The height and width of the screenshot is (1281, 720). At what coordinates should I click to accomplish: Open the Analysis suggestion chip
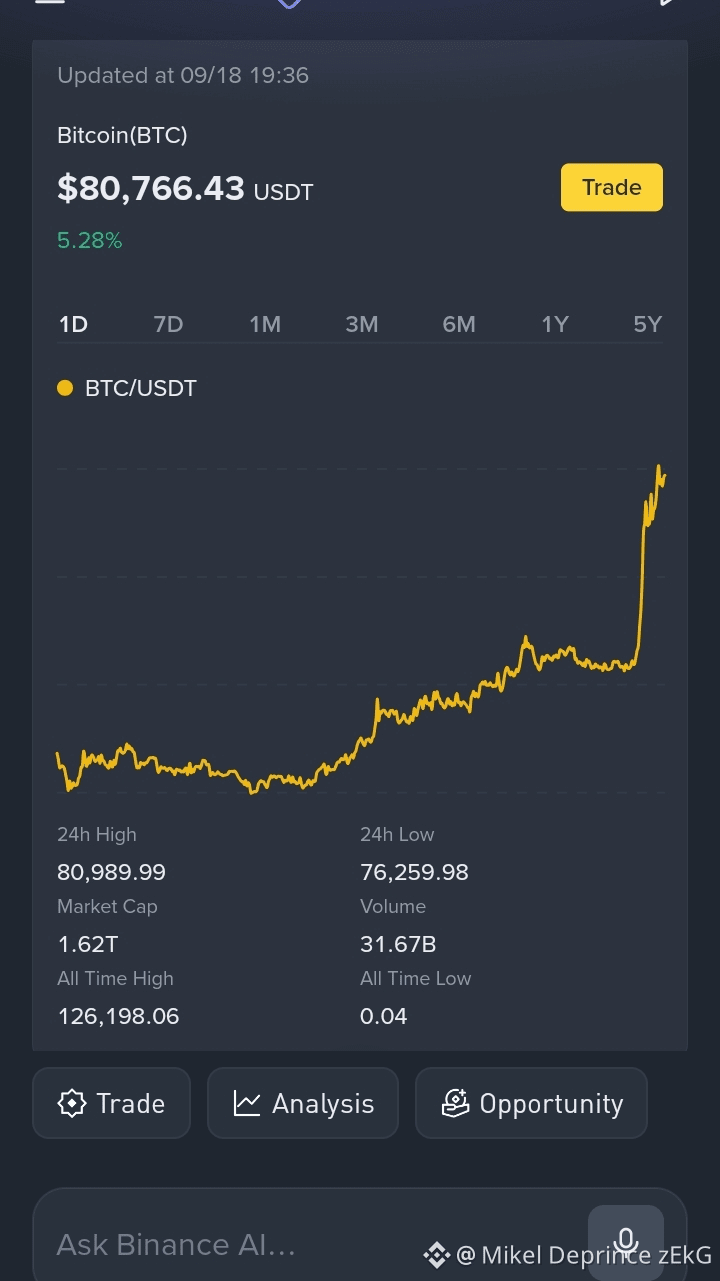pyautogui.click(x=303, y=1103)
